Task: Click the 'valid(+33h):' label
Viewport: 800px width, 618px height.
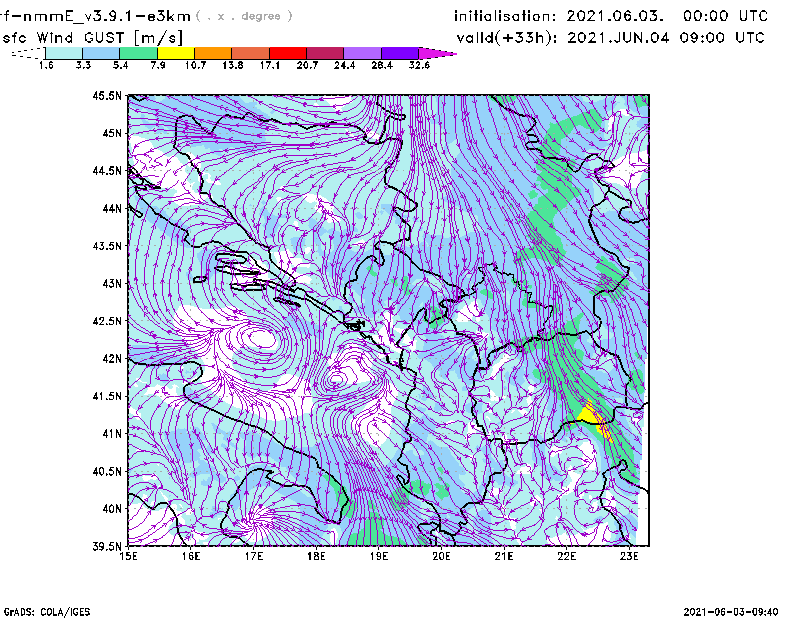Action: 507,38
